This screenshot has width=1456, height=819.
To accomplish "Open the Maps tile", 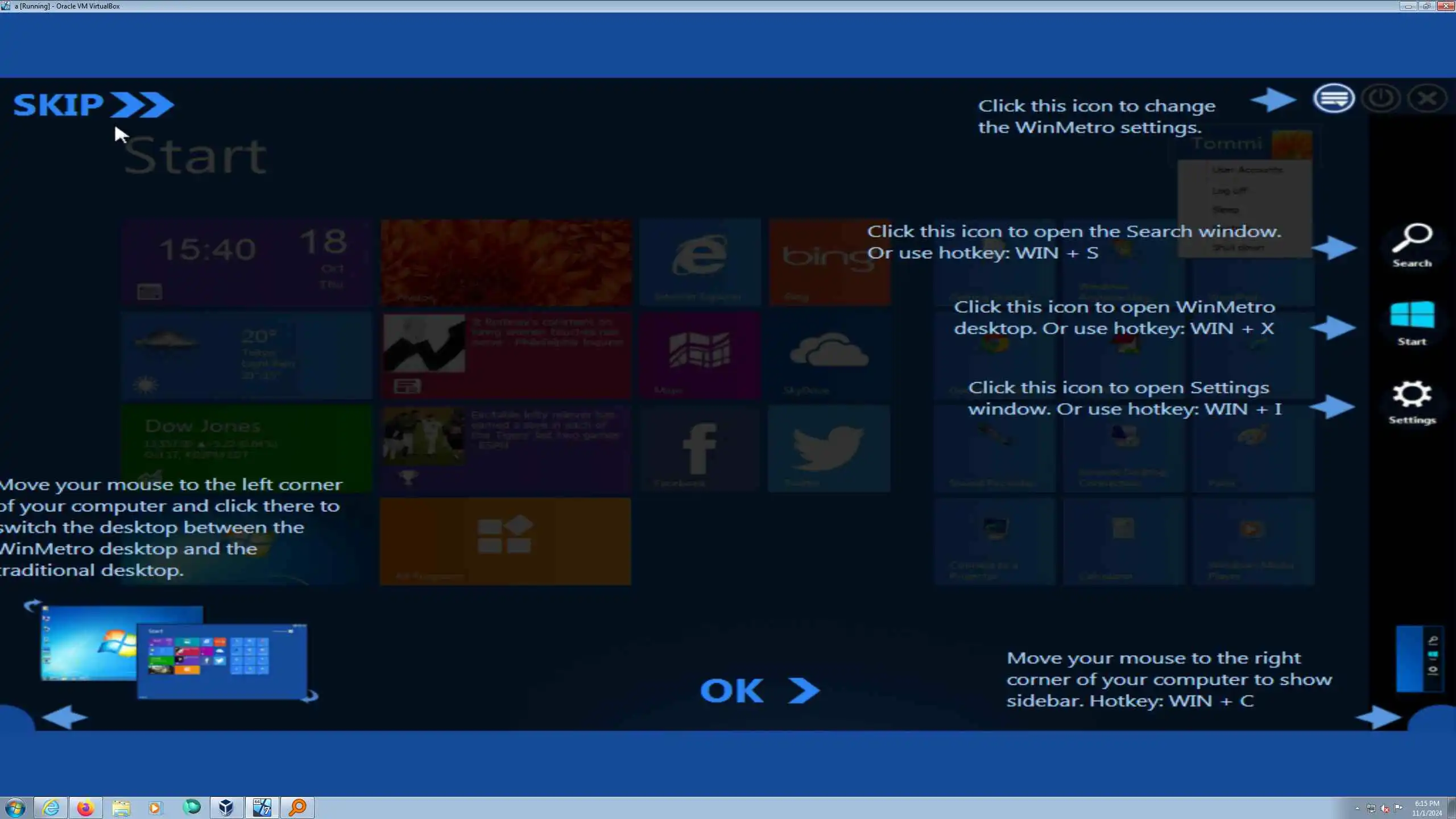I will click(x=700, y=355).
